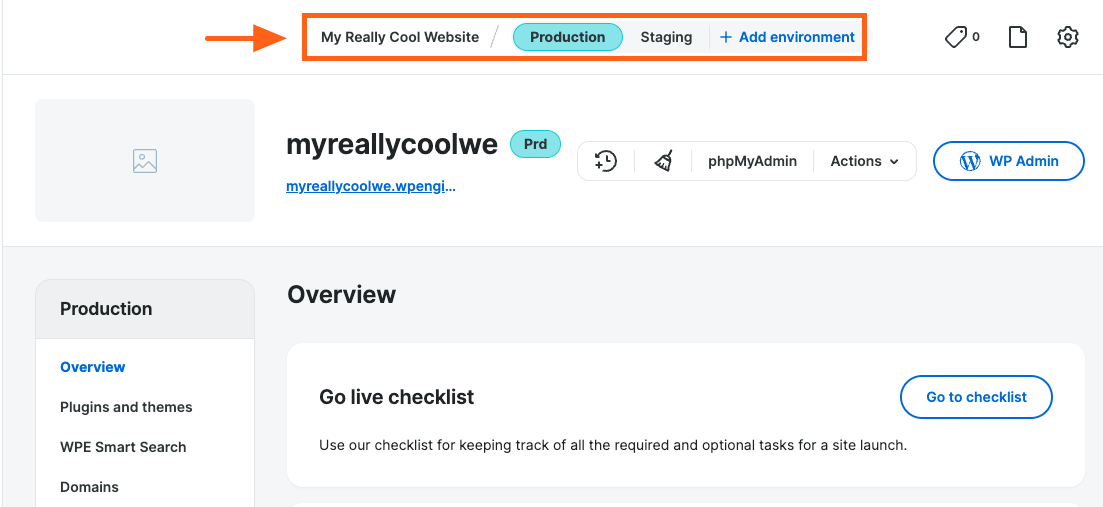Viewport: 1103px width, 507px height.
Task: Open the document page icon
Action: click(x=1017, y=37)
